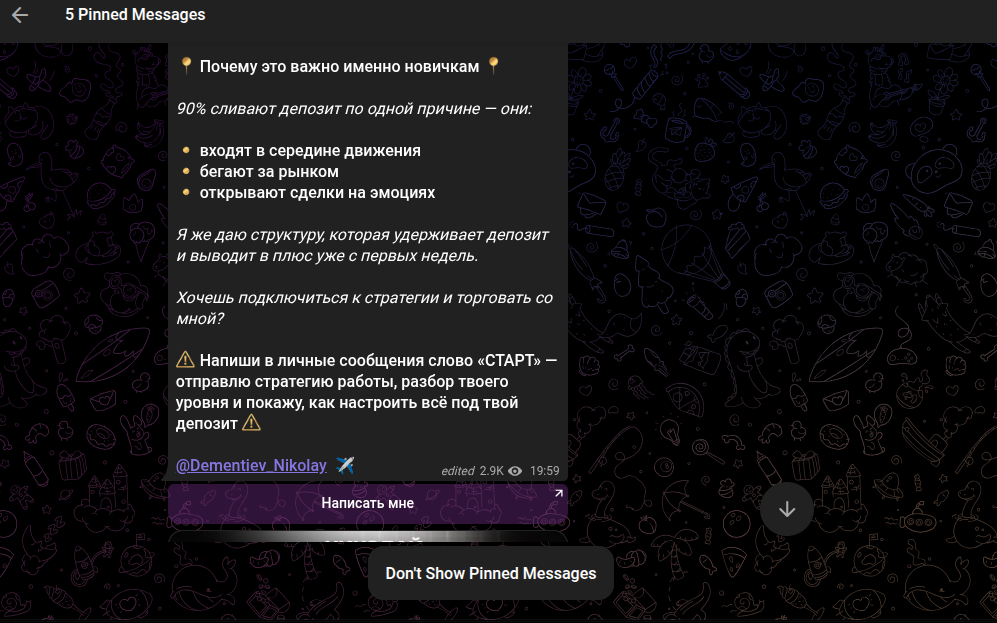The image size is (997, 623).
Task: Open the @Dementiev_Nikolay mention link
Action: pyautogui.click(x=251, y=466)
